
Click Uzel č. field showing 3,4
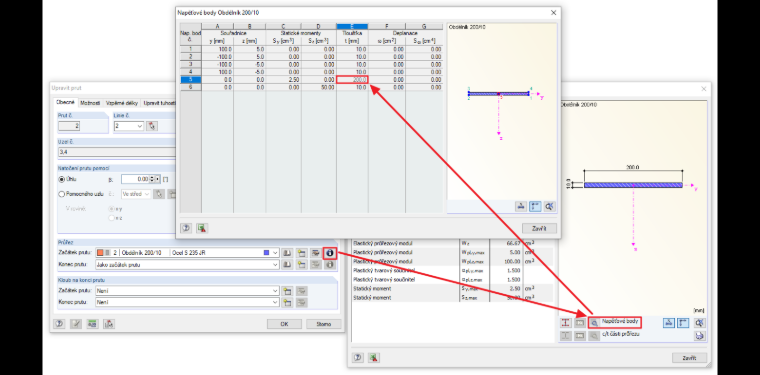116,152
